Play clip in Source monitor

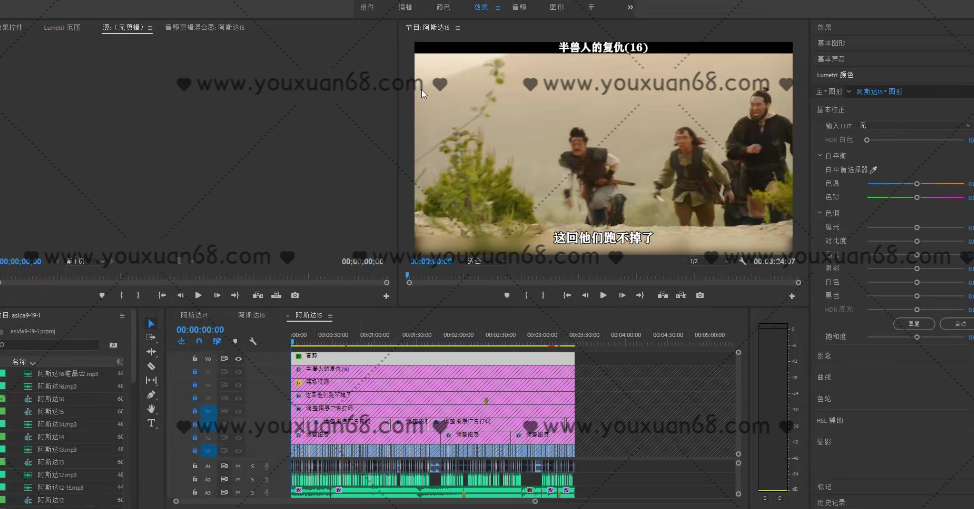pyautogui.click(x=198, y=296)
